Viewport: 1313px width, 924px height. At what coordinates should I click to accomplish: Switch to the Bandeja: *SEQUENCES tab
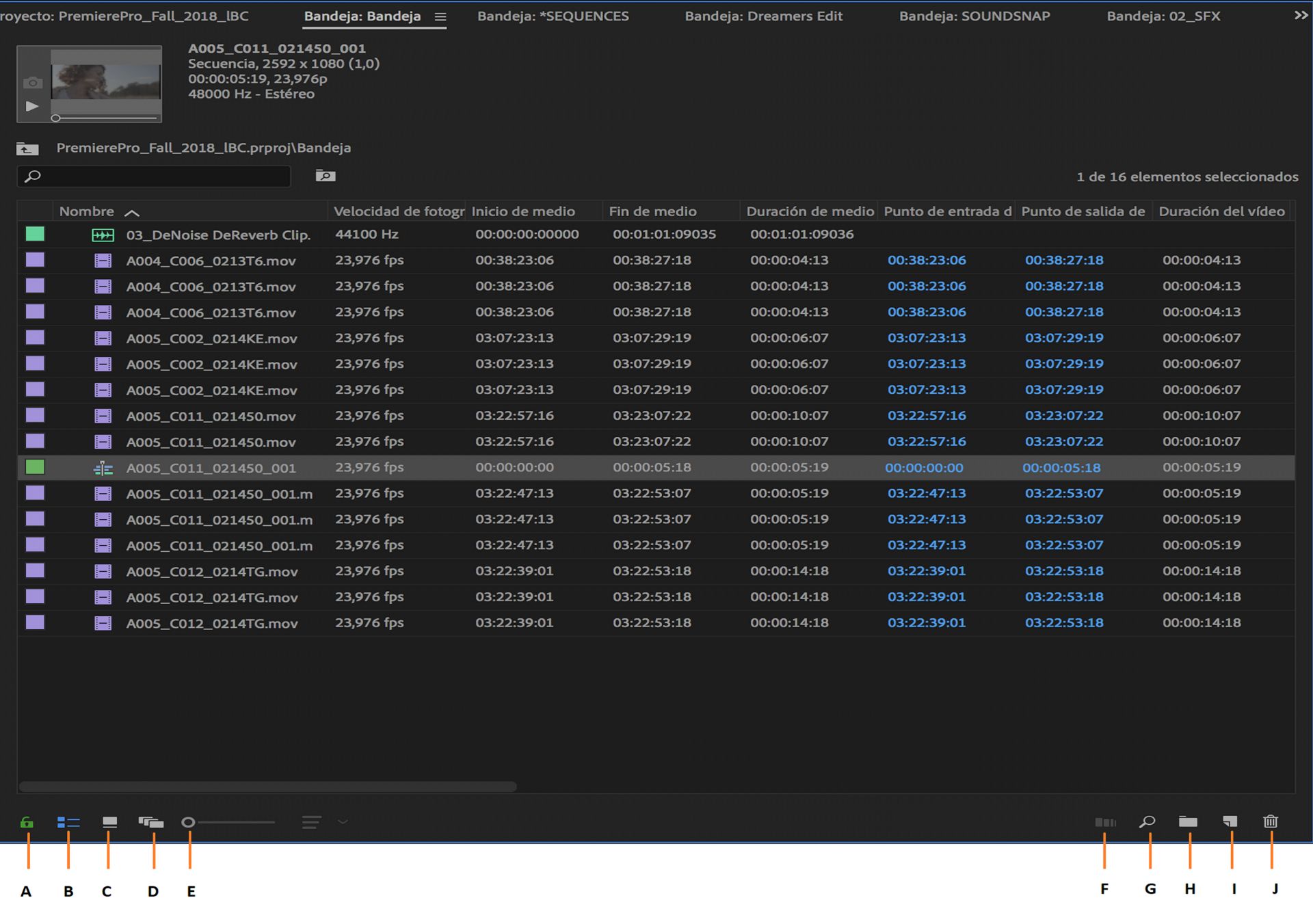pos(553,16)
